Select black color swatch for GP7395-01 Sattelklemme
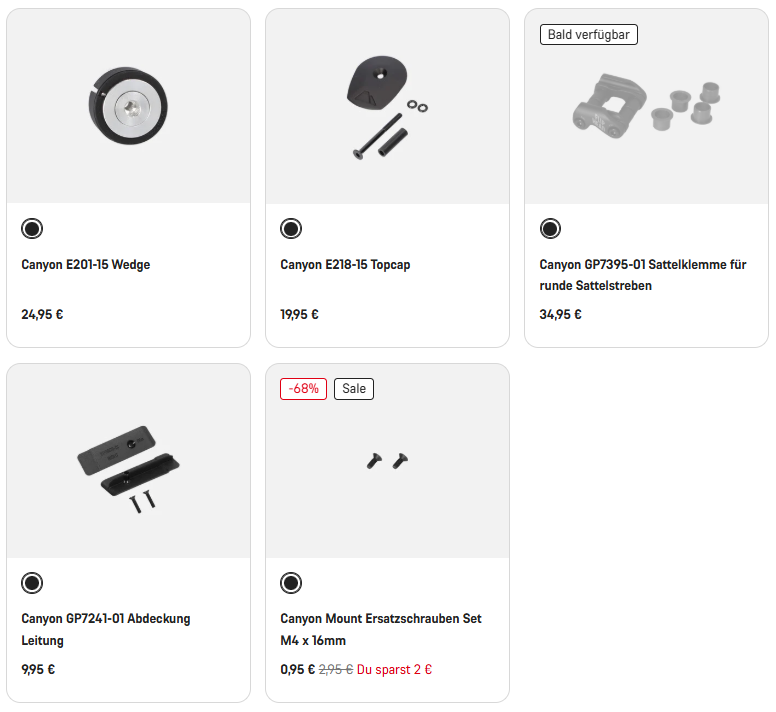 (550, 229)
